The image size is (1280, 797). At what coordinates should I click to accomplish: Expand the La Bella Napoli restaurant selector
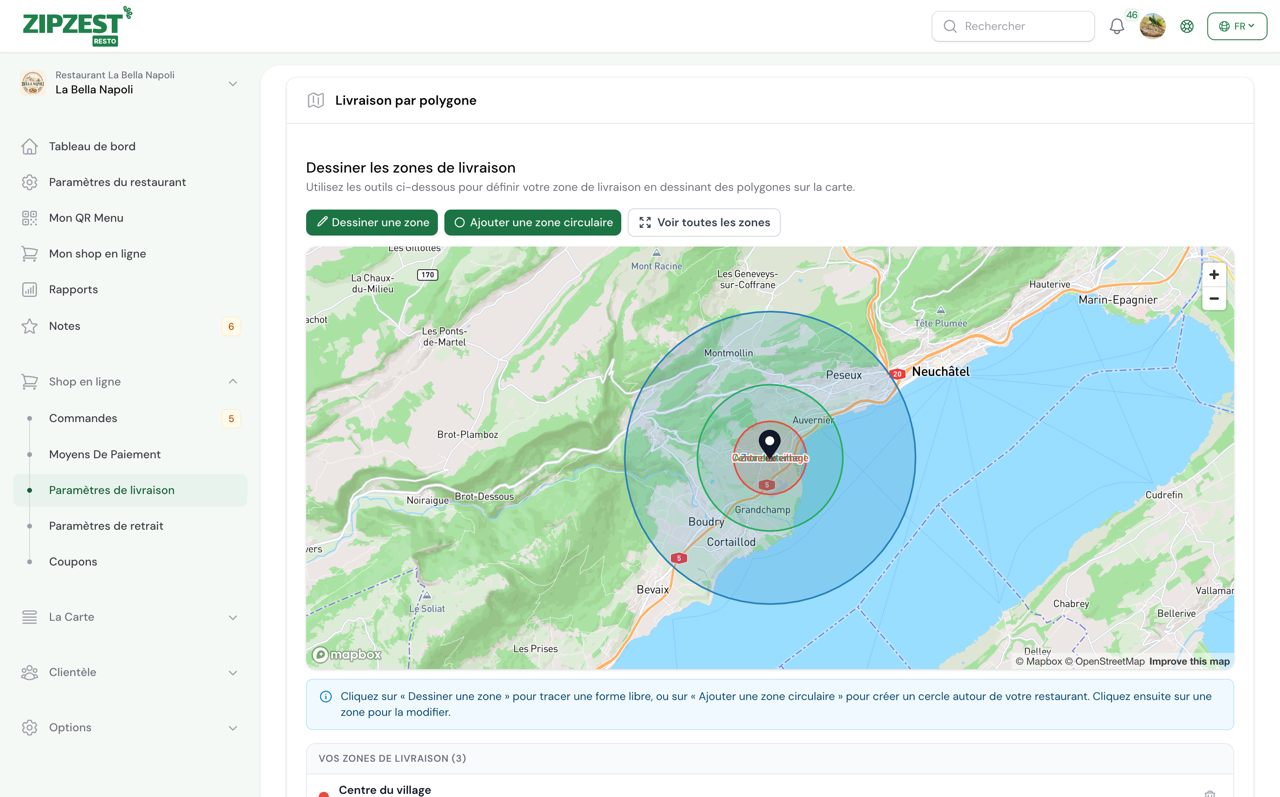pos(233,84)
